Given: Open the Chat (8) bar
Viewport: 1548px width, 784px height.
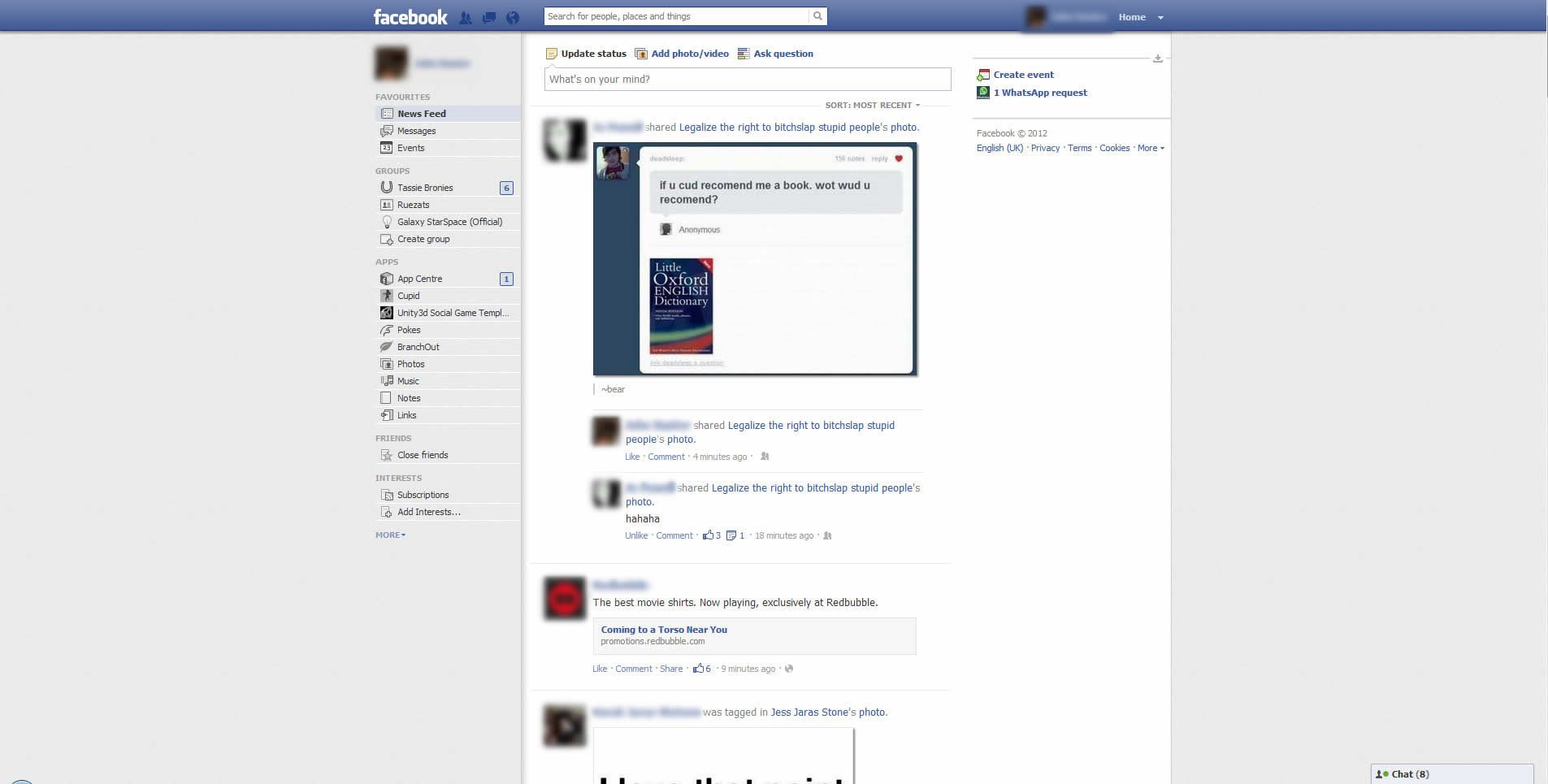Looking at the screenshot, I should [x=1452, y=774].
